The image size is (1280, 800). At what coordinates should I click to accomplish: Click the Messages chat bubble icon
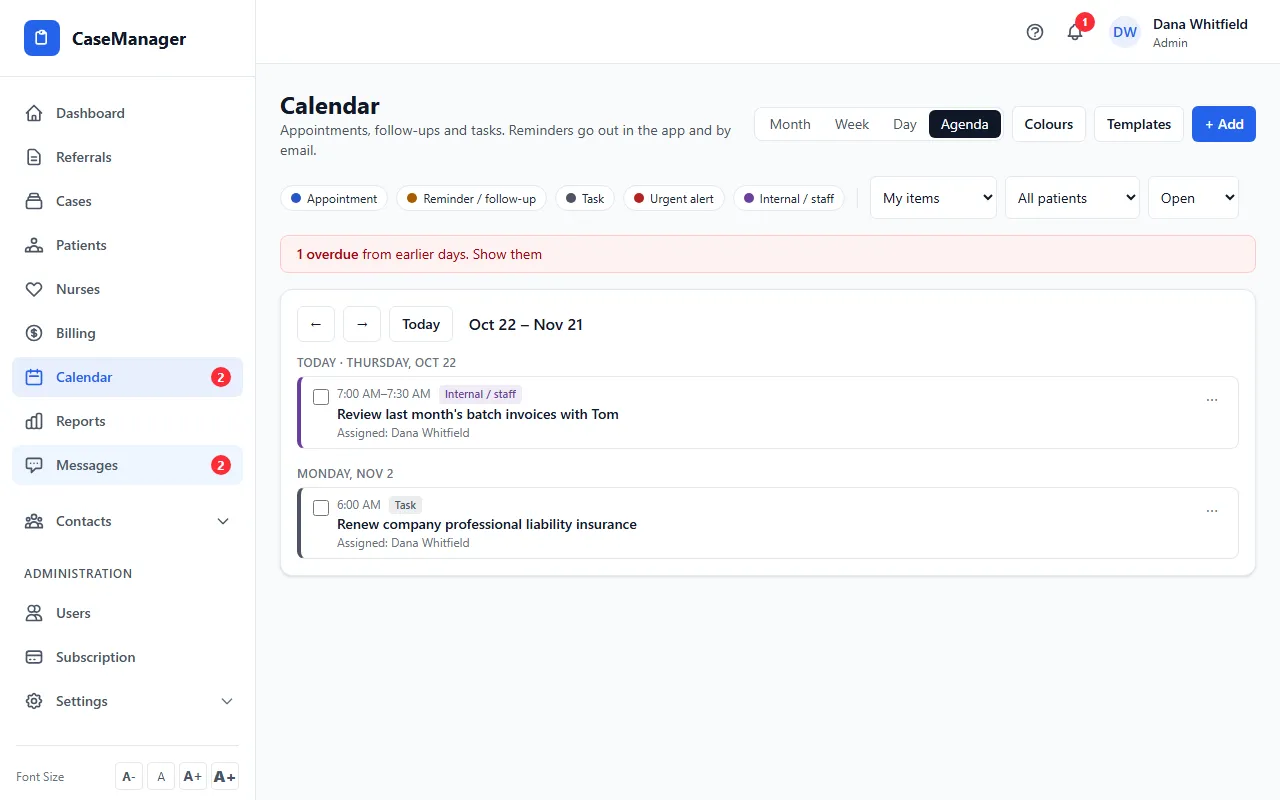(34, 465)
